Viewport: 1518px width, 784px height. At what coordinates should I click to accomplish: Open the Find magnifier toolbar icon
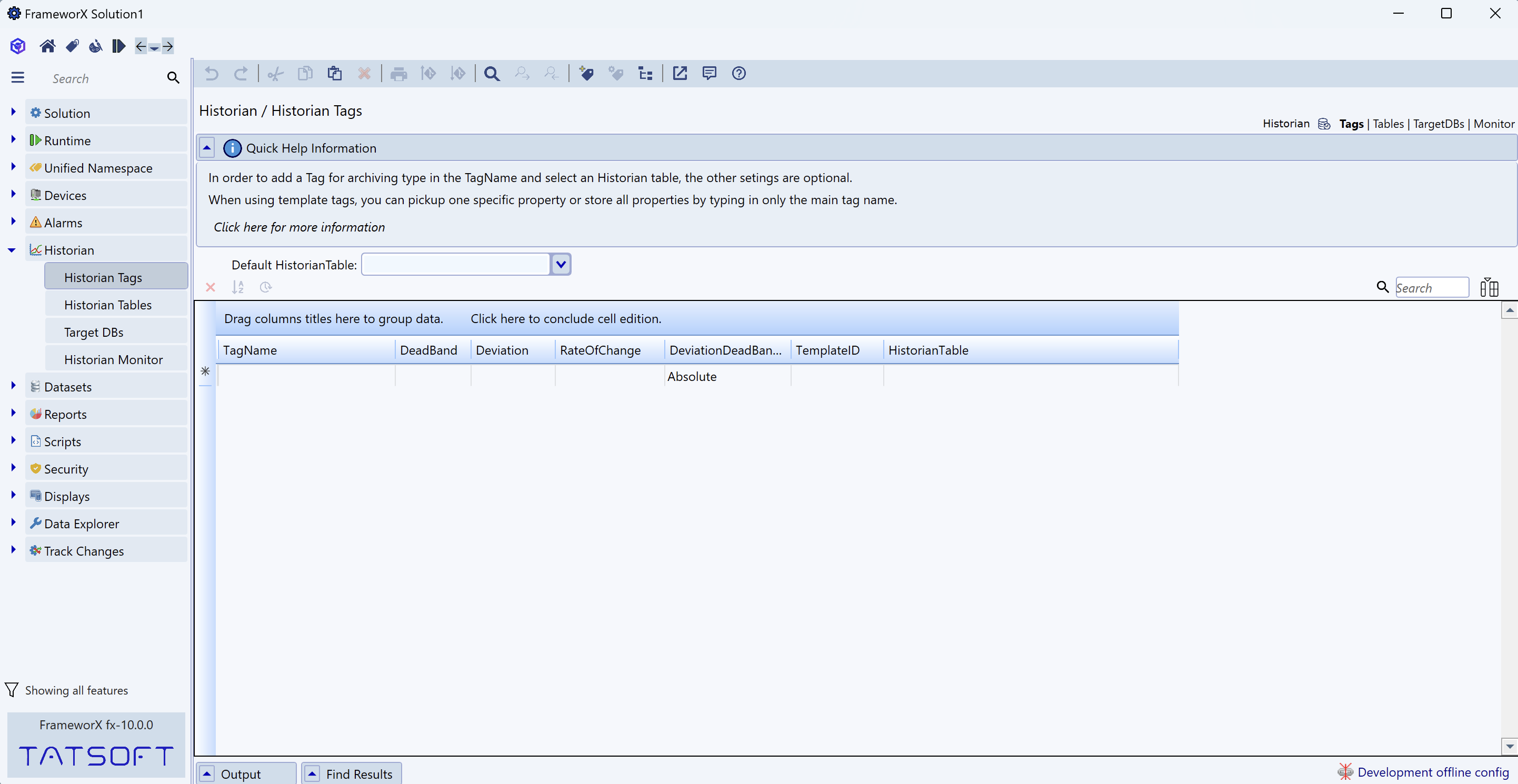[492, 74]
